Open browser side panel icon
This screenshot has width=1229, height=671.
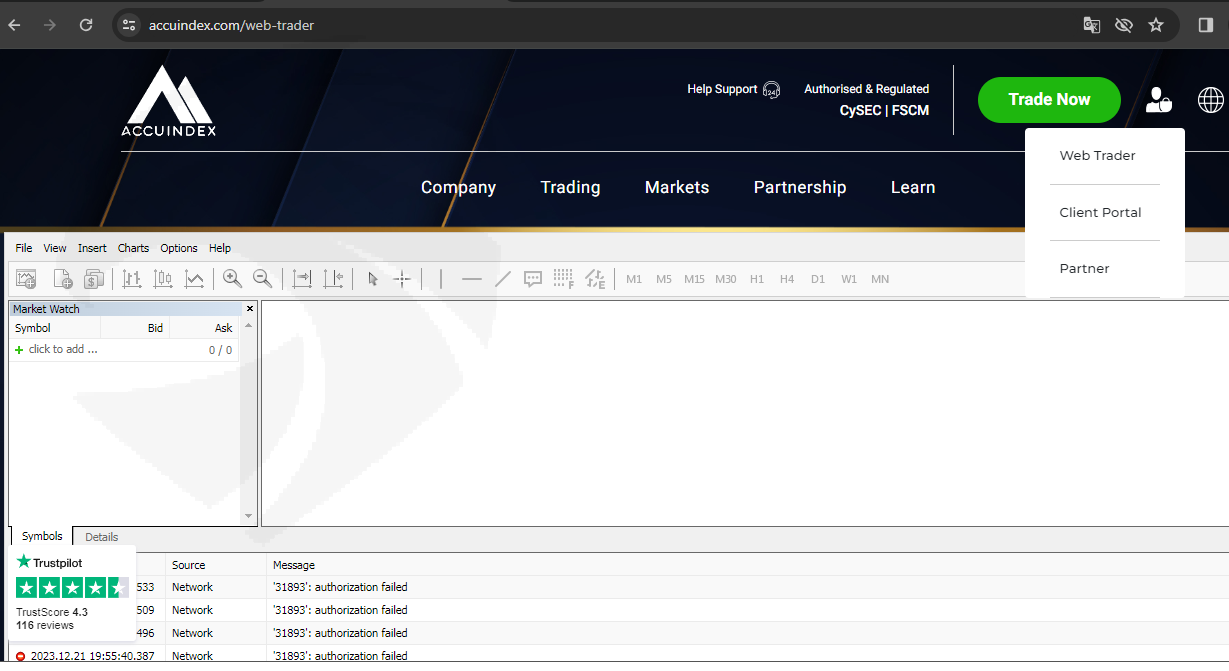(x=1206, y=25)
